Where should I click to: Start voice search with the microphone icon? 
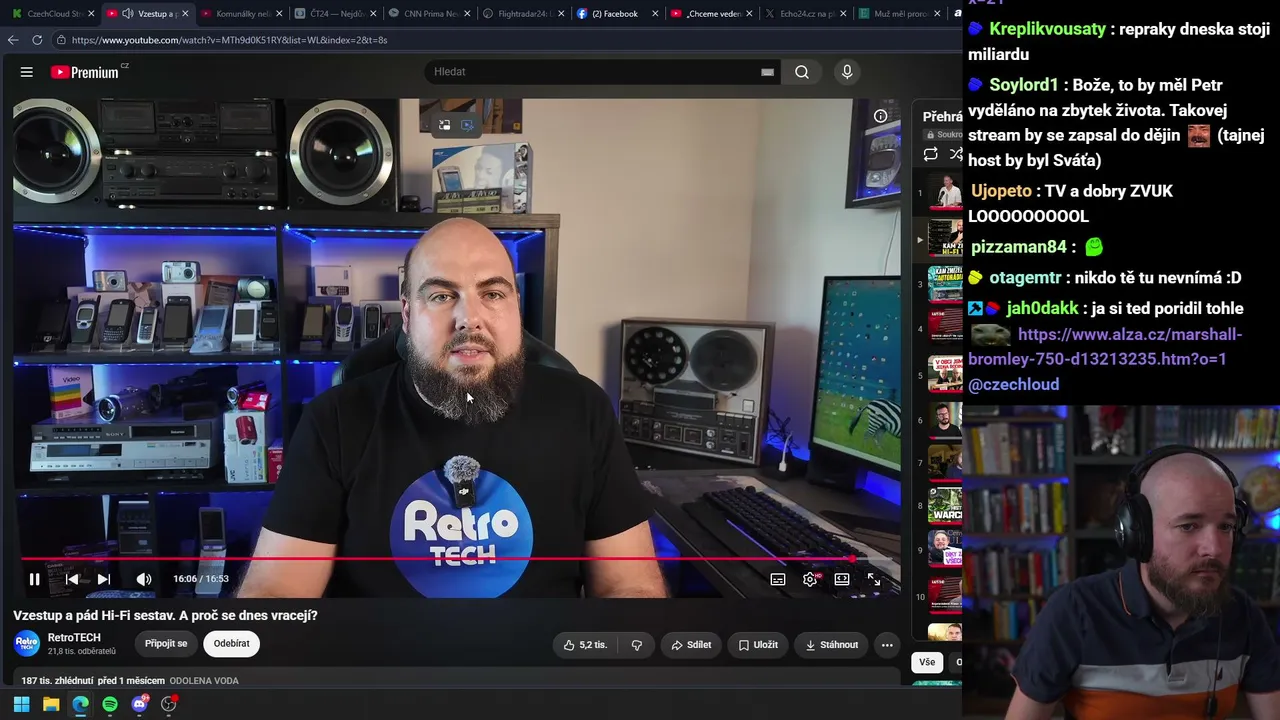pyautogui.click(x=847, y=72)
